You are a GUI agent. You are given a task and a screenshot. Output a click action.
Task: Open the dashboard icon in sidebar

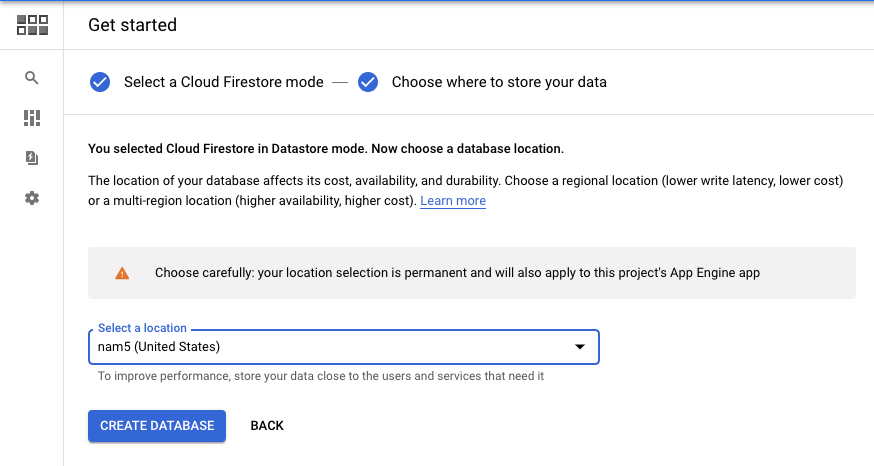tap(32, 118)
